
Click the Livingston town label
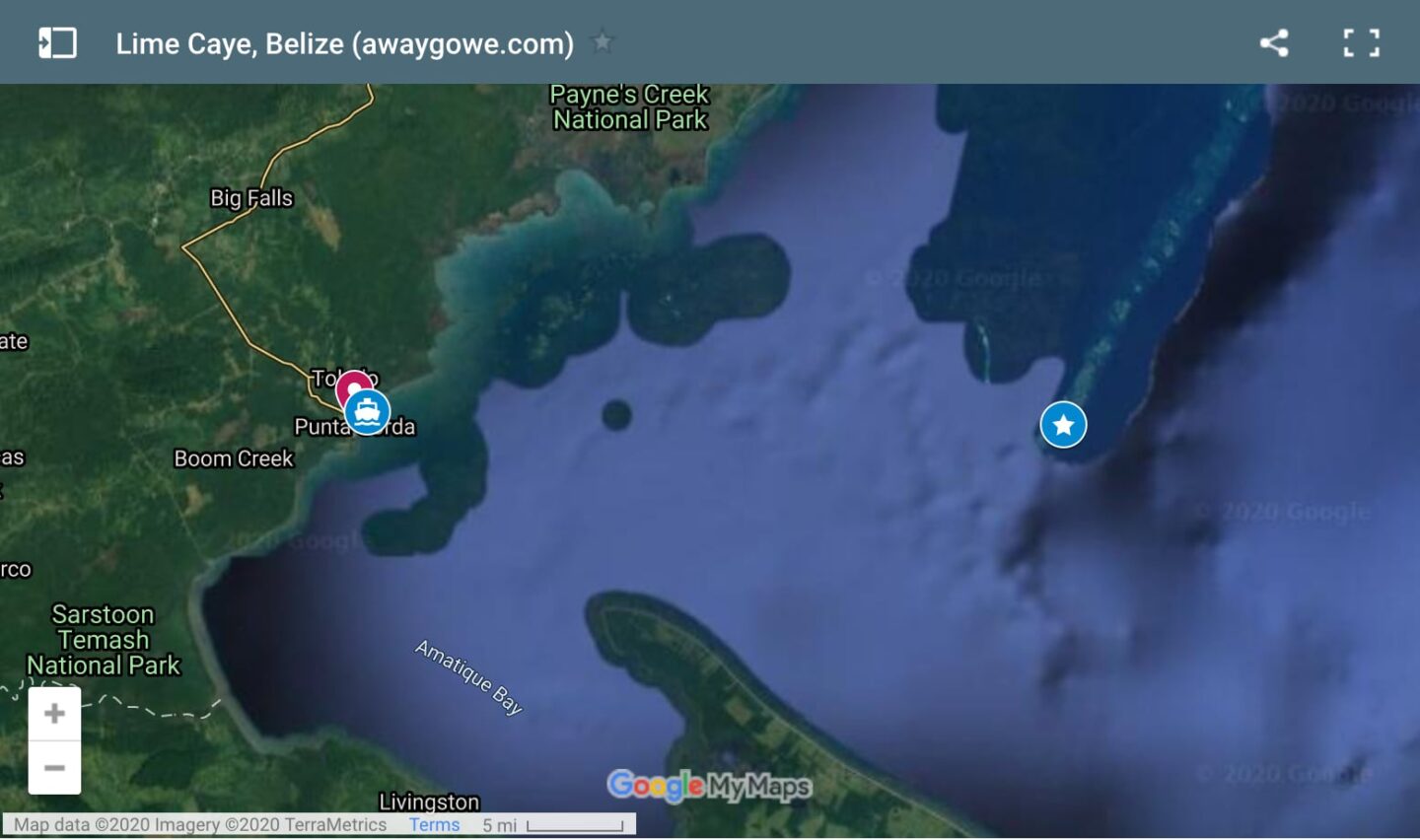click(x=429, y=802)
